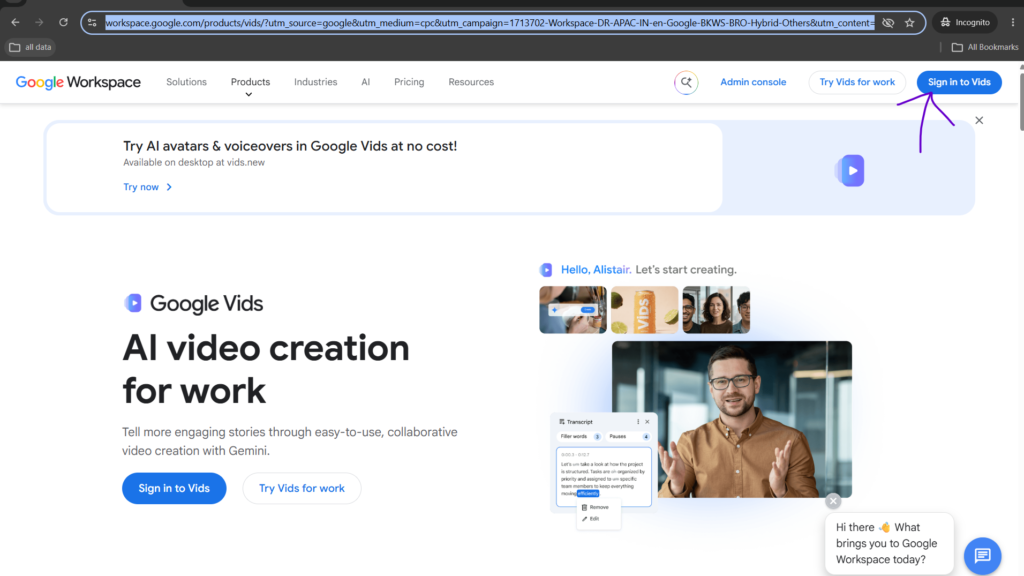The height and width of the screenshot is (576, 1024).
Task: Open the Industries menu
Action: click(x=315, y=82)
